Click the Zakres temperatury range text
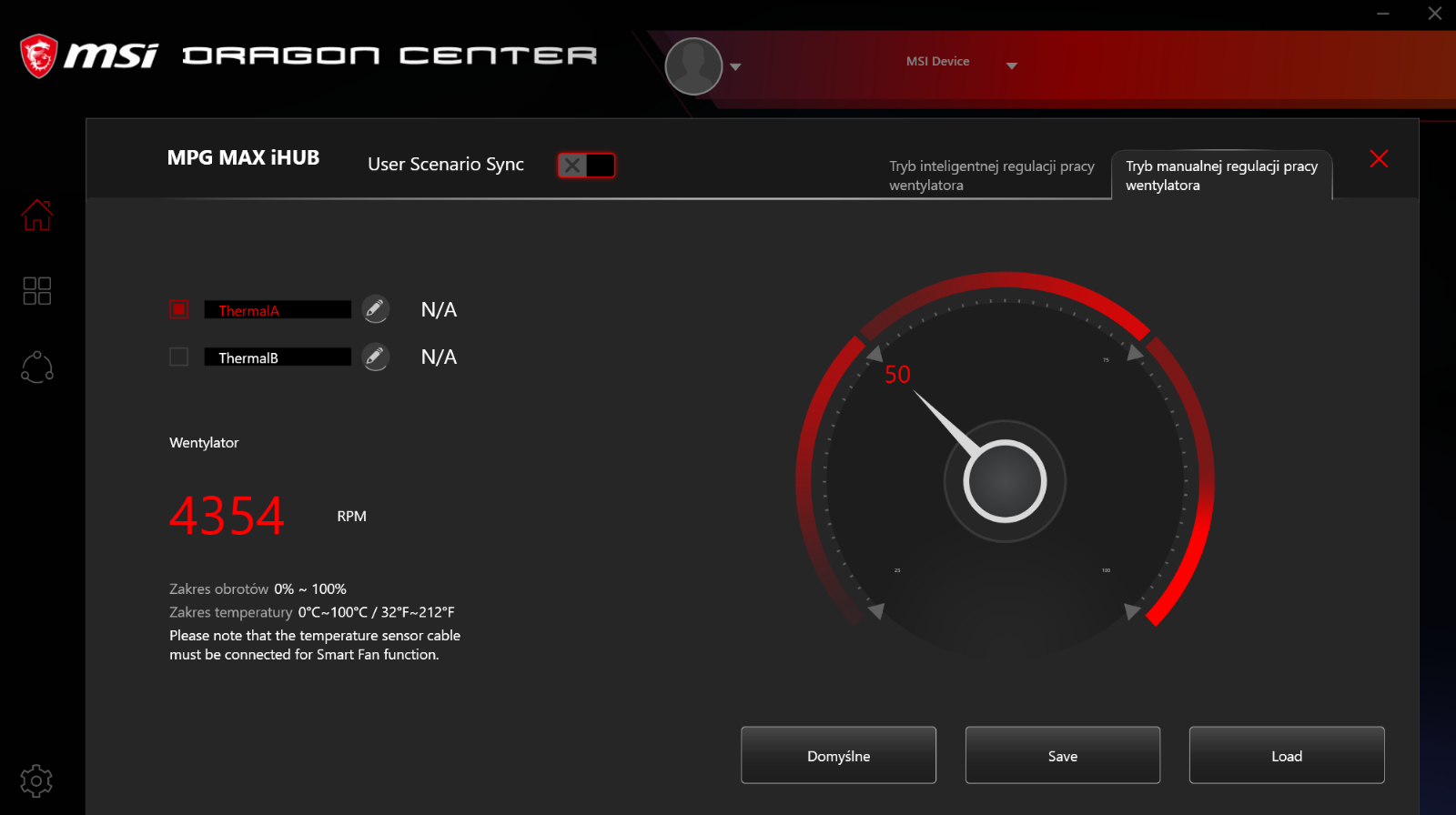 point(312,612)
